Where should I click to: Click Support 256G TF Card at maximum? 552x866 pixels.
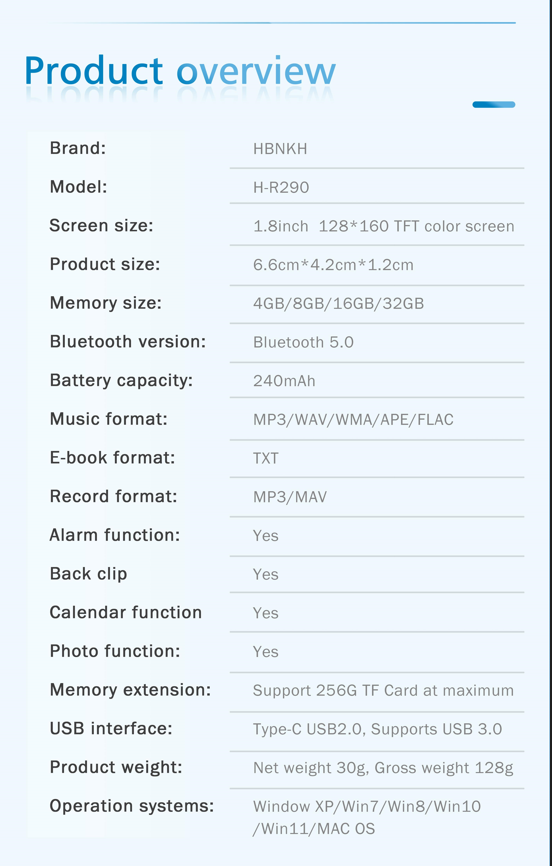pyautogui.click(x=383, y=690)
